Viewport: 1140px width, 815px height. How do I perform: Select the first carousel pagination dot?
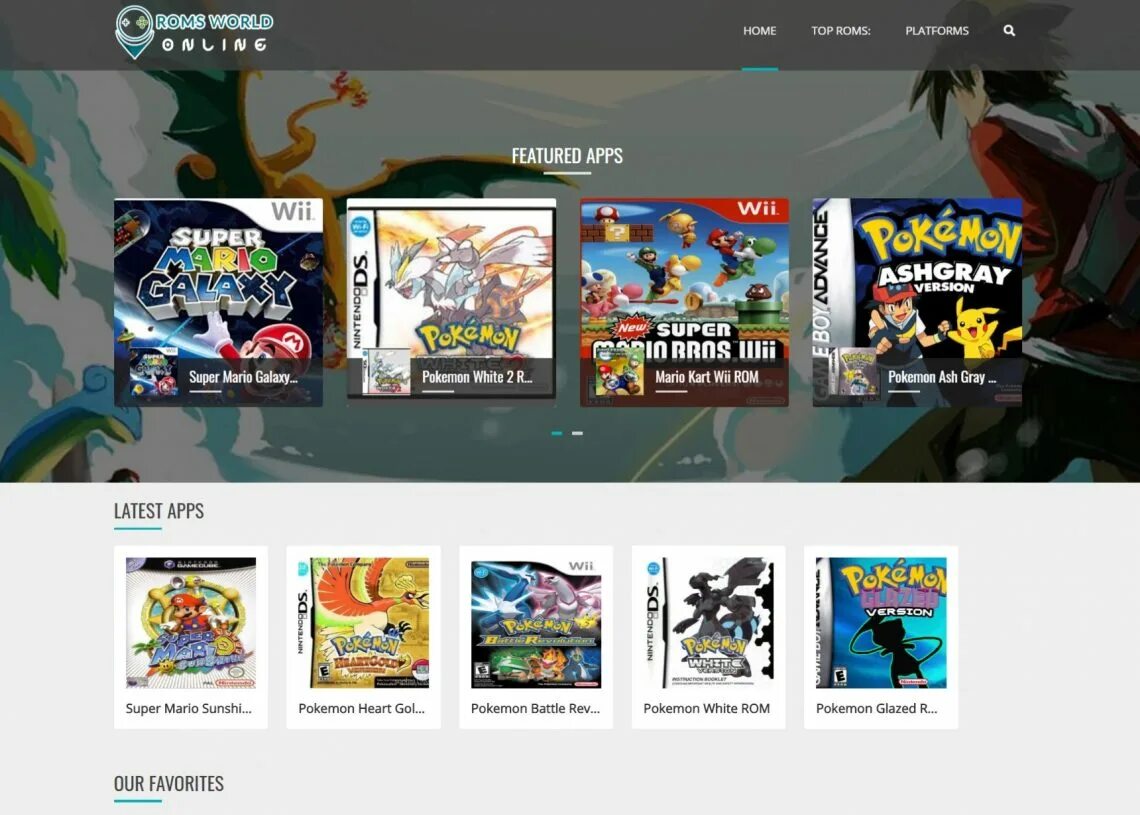click(x=559, y=432)
